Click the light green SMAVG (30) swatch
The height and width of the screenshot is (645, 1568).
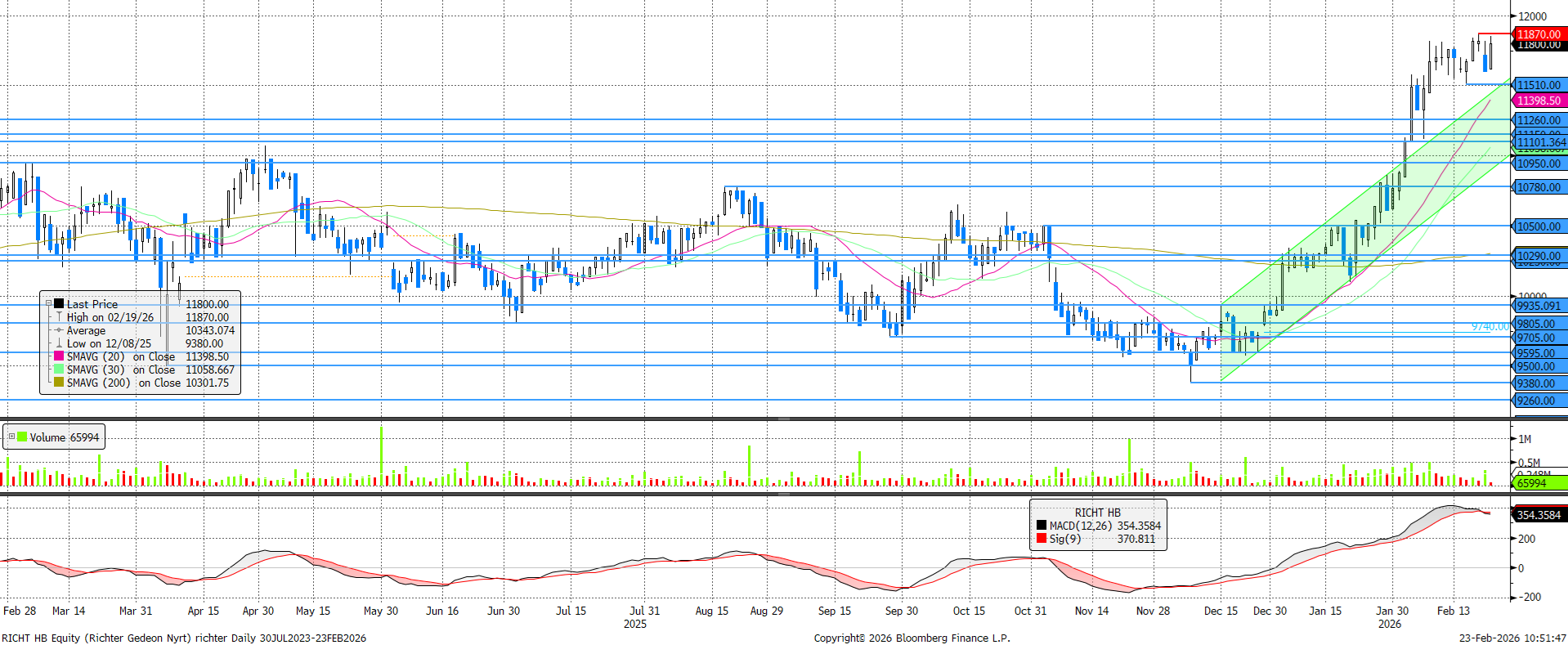(x=59, y=370)
